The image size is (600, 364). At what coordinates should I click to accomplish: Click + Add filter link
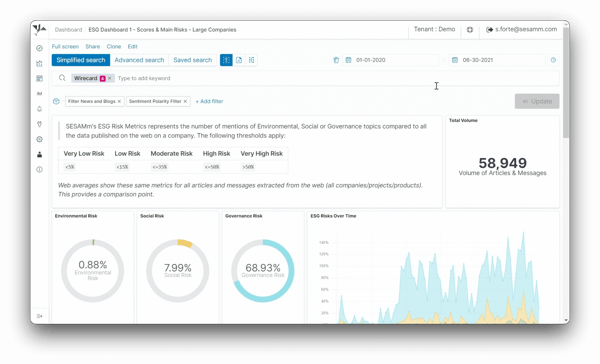pos(209,101)
